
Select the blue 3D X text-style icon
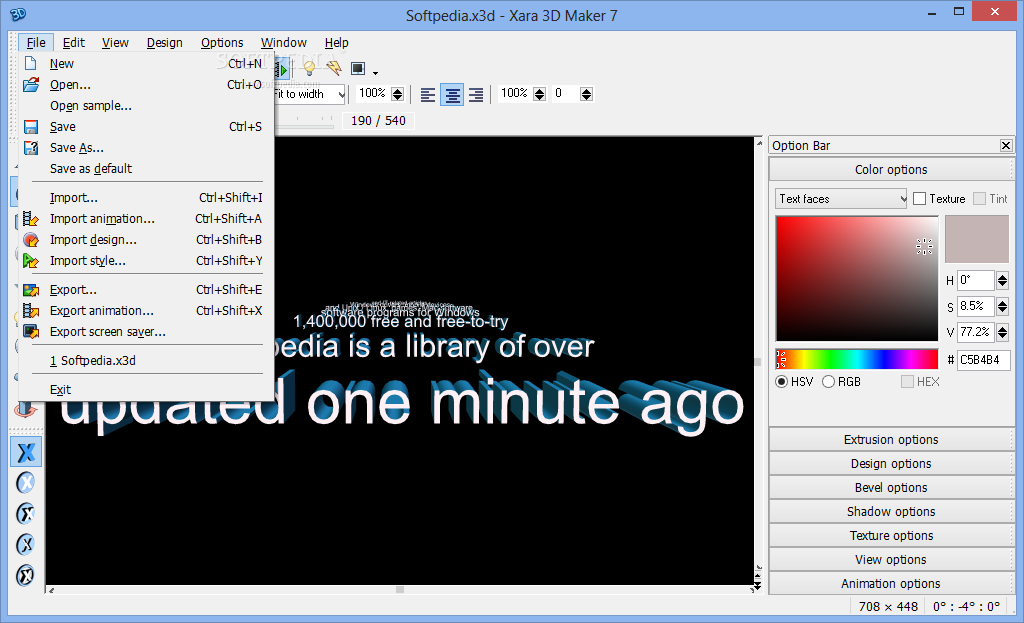[26, 452]
